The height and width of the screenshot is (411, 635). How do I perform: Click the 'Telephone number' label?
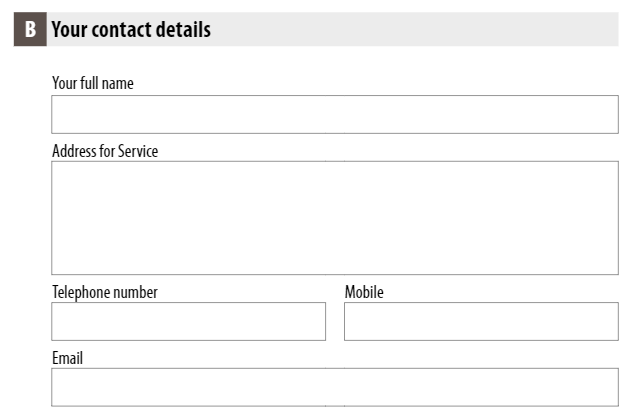click(105, 292)
